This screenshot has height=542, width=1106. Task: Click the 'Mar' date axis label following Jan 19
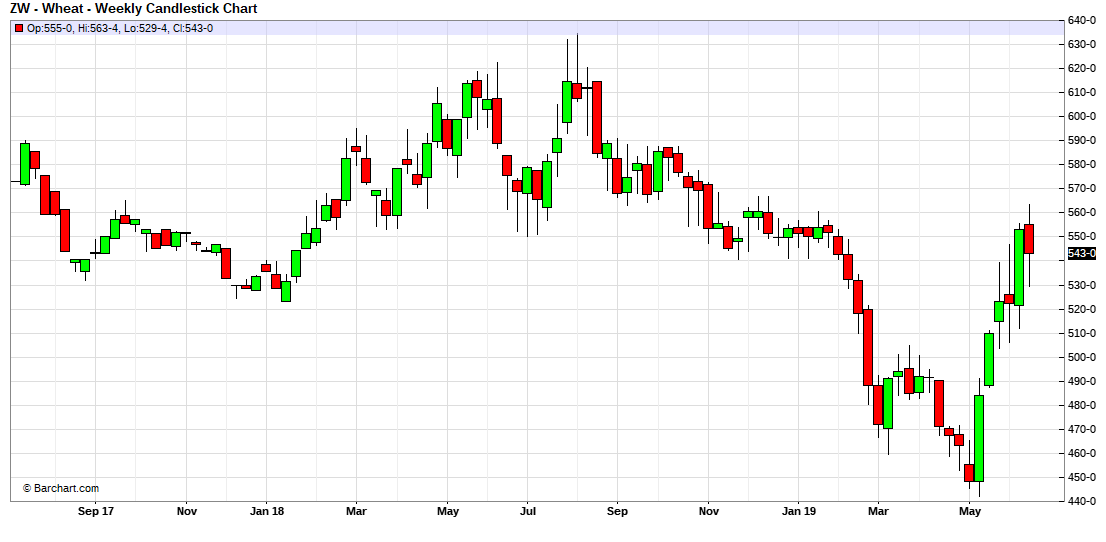click(x=878, y=510)
